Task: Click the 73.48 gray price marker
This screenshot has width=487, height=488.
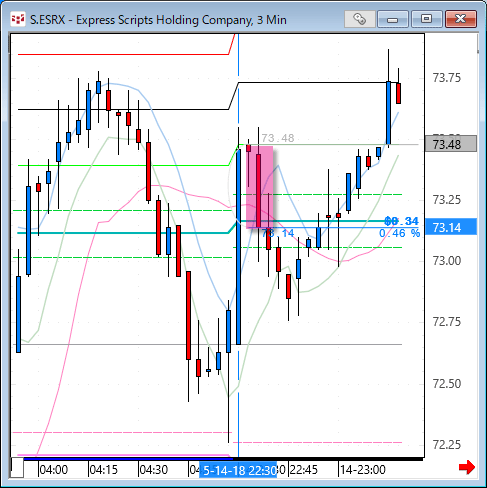Action: pos(451,144)
